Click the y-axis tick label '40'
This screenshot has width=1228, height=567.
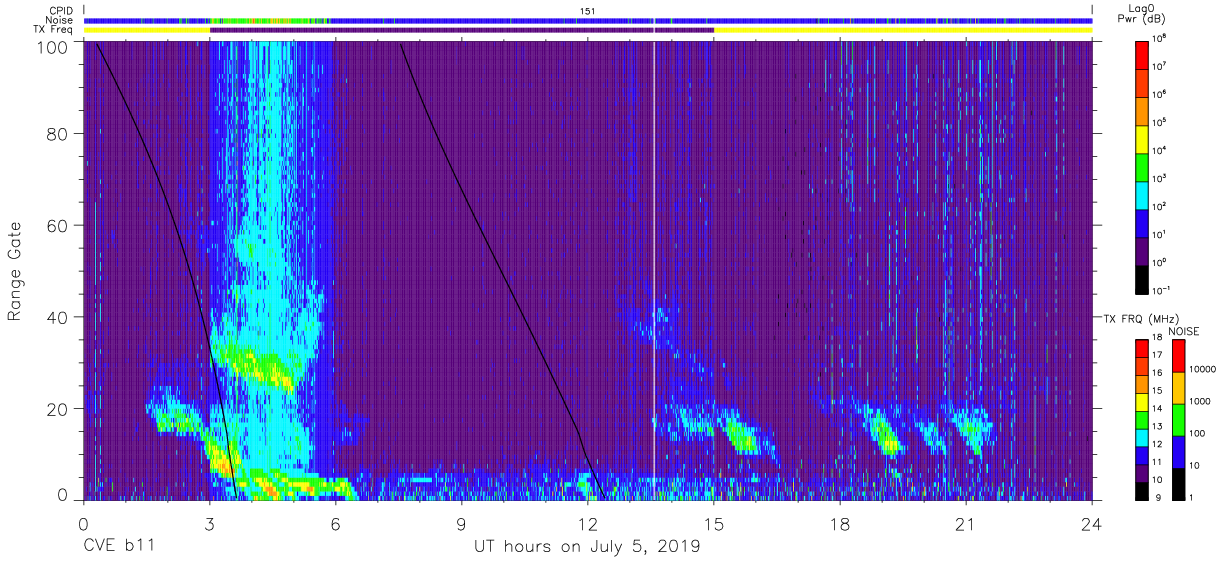point(57,317)
